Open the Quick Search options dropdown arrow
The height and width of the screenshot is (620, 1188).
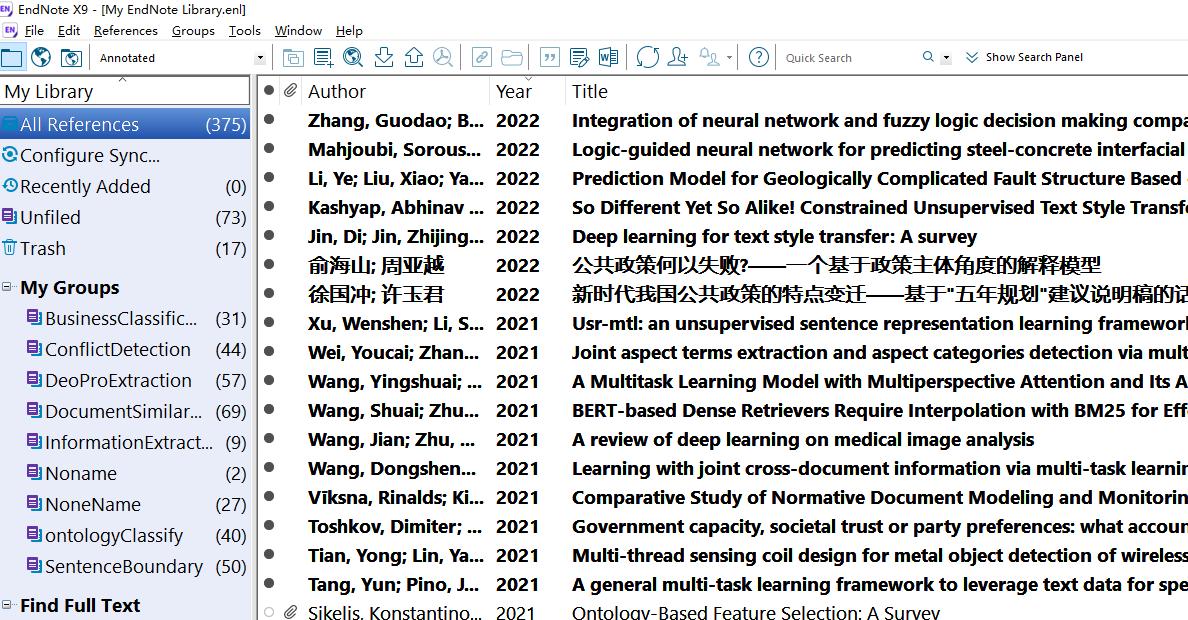point(946,58)
